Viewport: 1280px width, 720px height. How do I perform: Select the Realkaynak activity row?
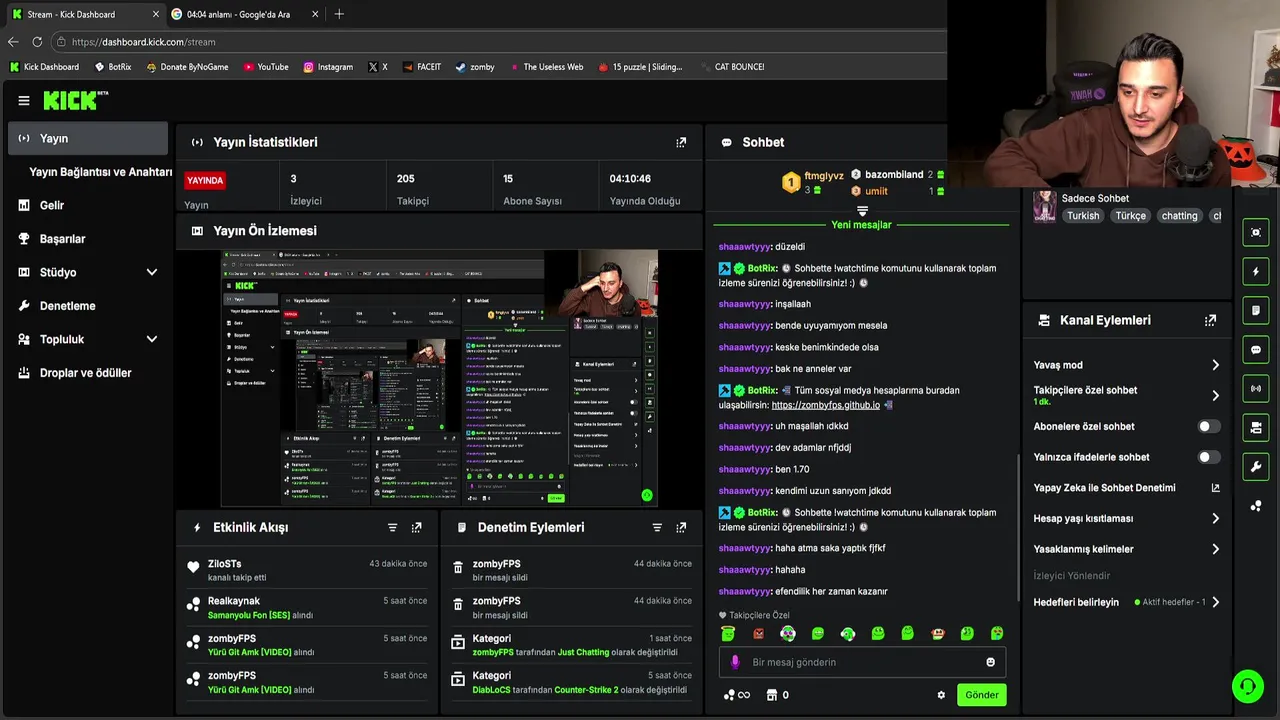[x=307, y=608]
